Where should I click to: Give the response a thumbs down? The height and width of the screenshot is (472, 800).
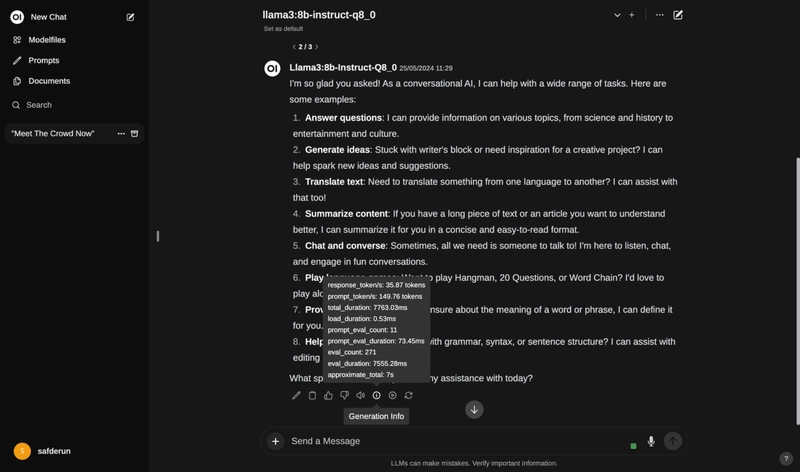[x=344, y=395]
